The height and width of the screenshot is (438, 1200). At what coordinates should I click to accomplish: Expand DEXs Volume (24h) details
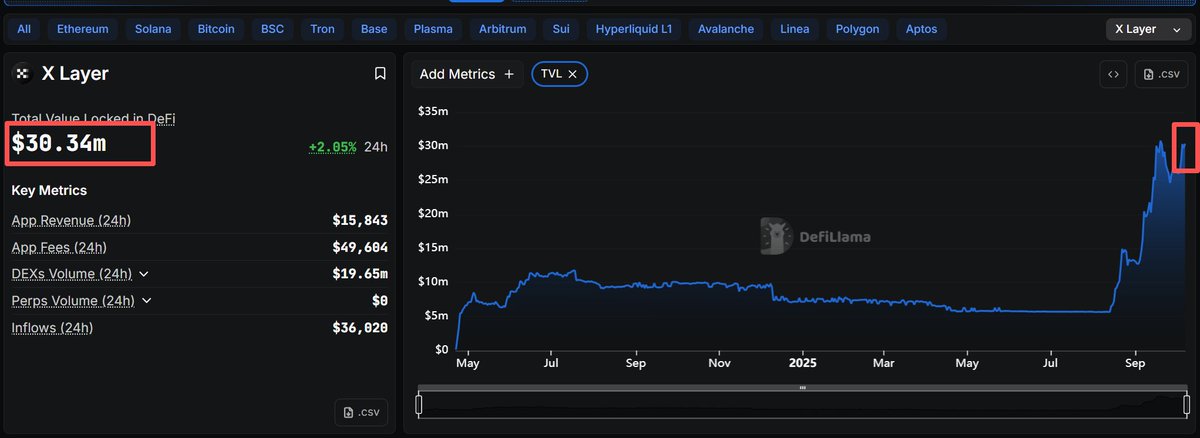pos(144,274)
